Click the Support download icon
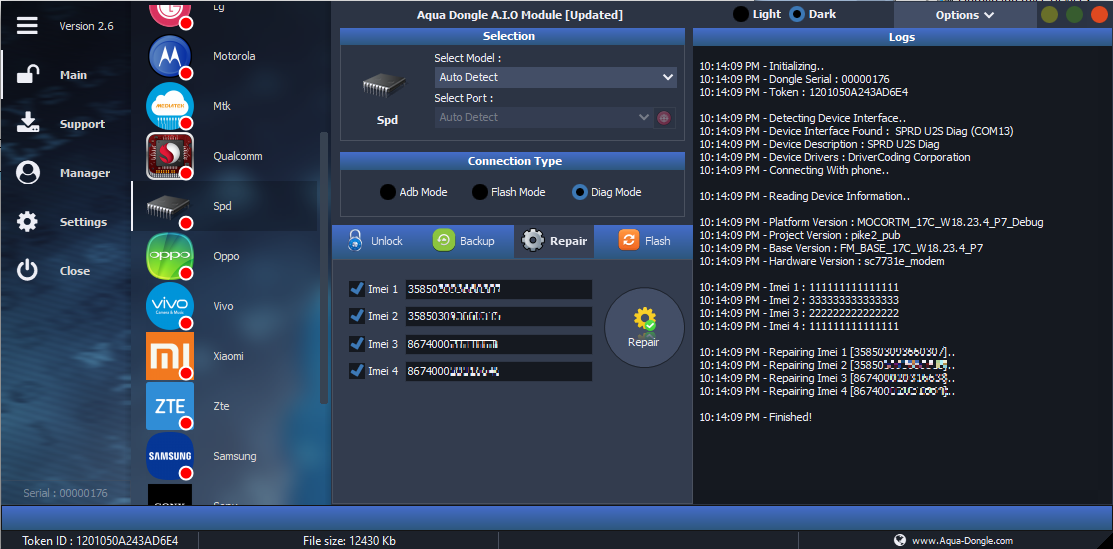 point(28,123)
